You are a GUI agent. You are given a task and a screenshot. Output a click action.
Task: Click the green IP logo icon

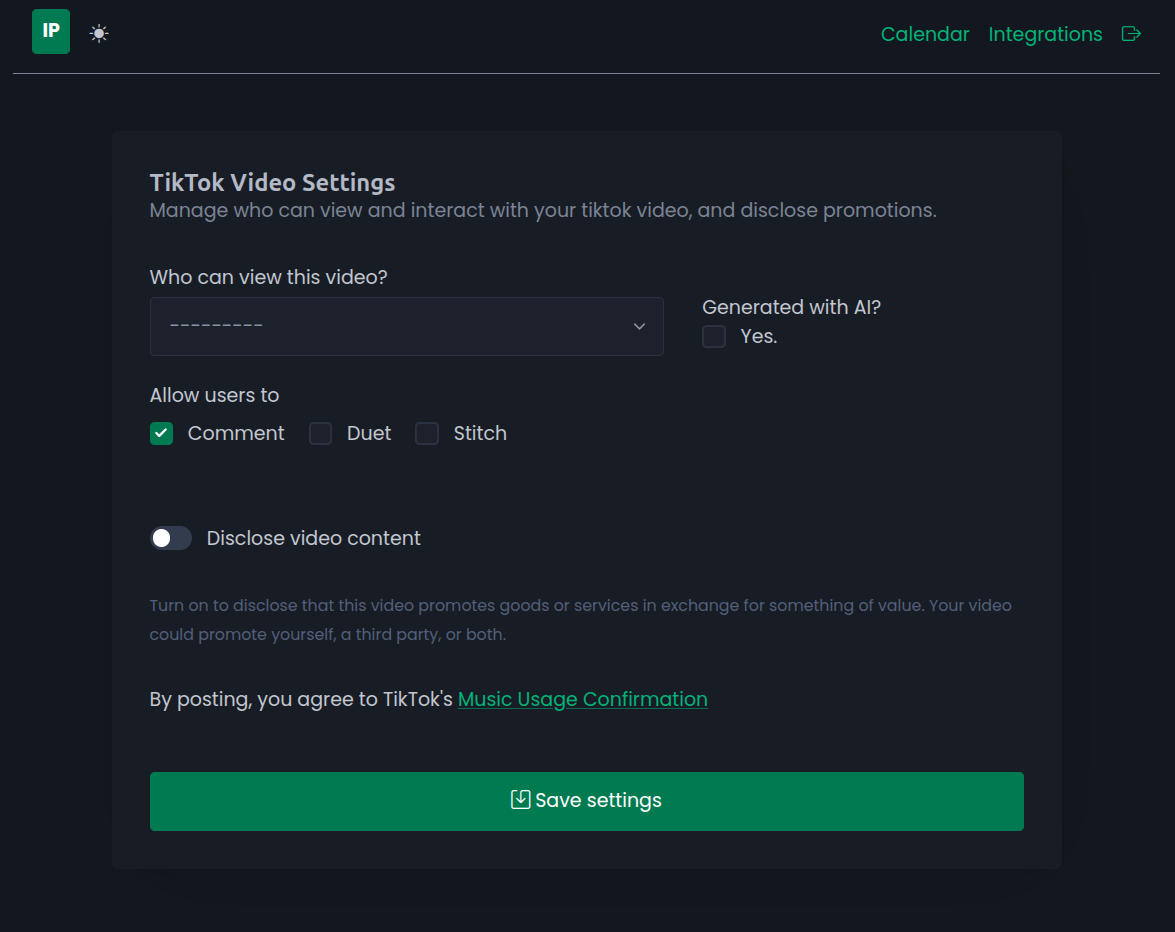pos(51,31)
